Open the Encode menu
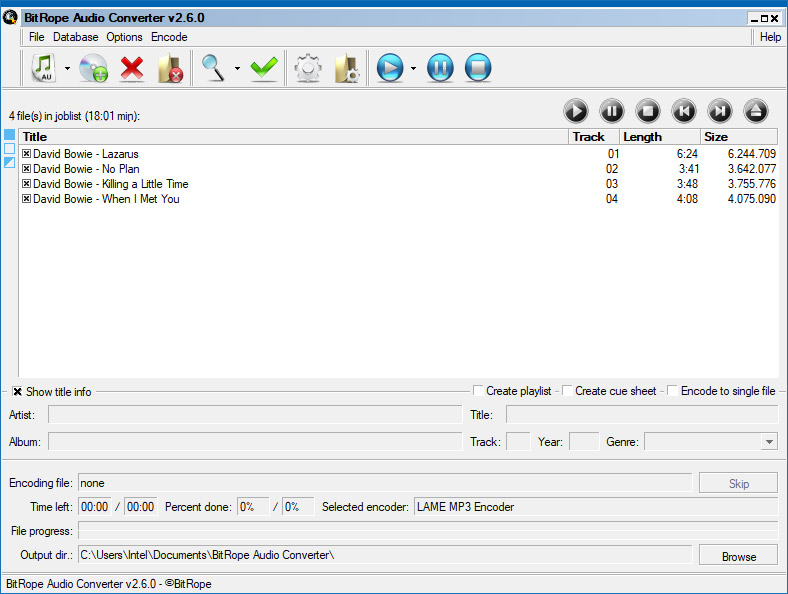This screenshot has height=594, width=788. coord(169,37)
